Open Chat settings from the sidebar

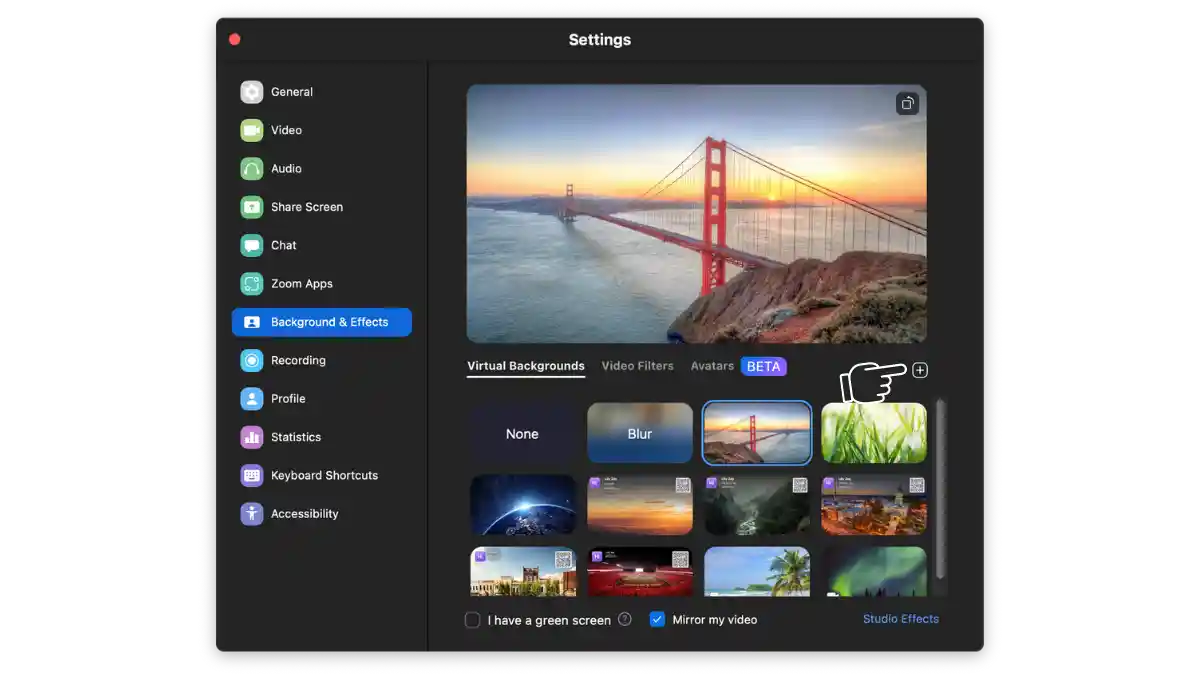[x=251, y=245]
